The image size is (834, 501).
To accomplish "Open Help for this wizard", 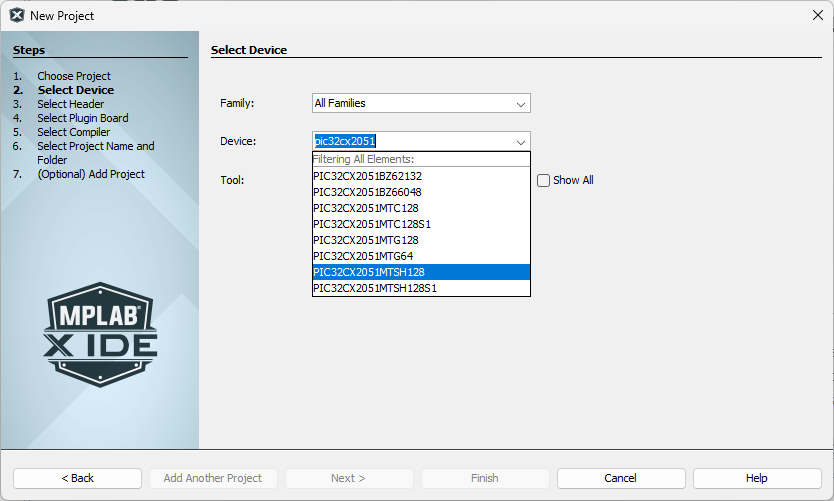I will [756, 478].
